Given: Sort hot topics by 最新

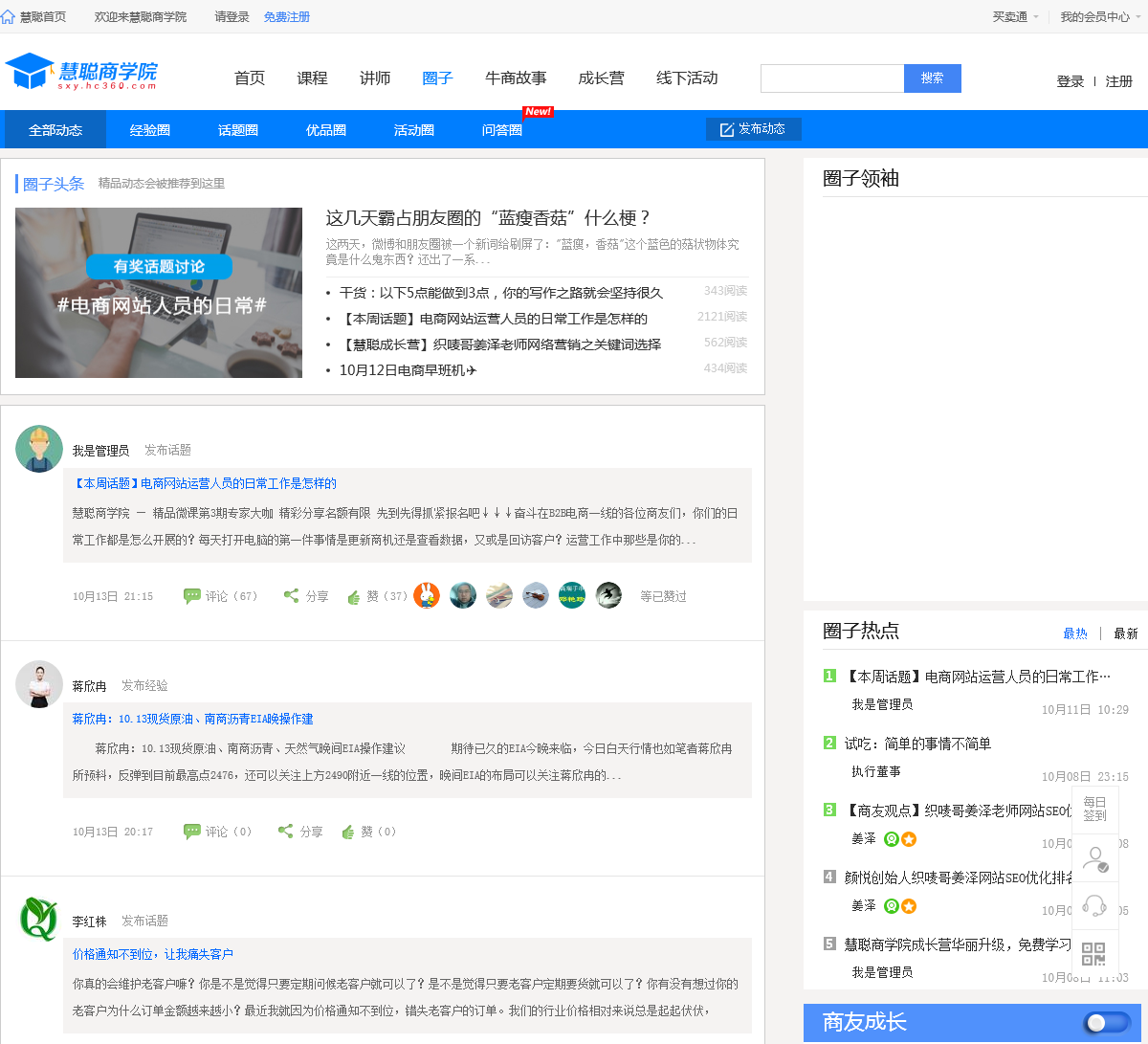Looking at the screenshot, I should click(x=1125, y=633).
